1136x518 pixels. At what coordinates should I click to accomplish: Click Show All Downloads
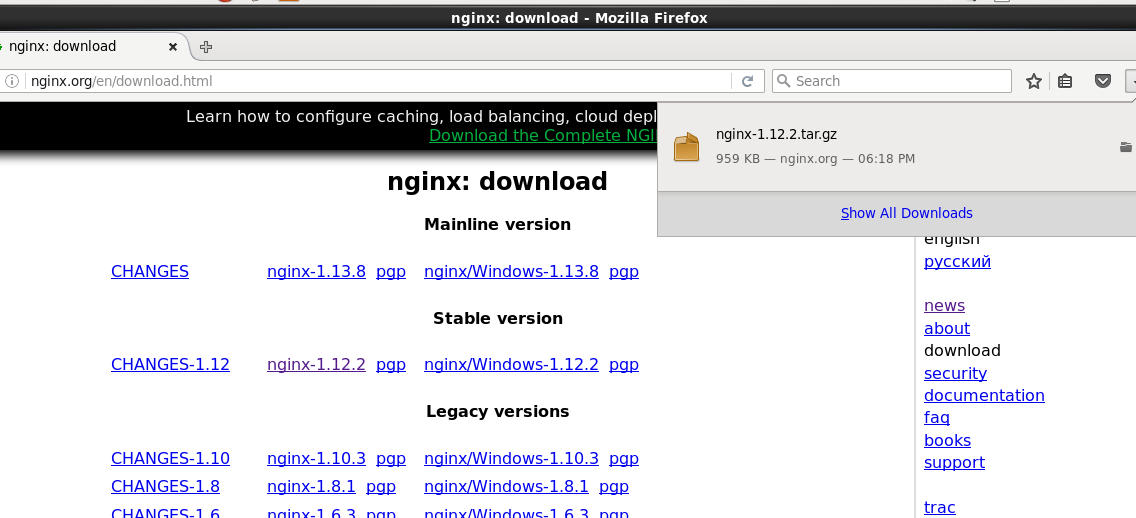(x=906, y=213)
